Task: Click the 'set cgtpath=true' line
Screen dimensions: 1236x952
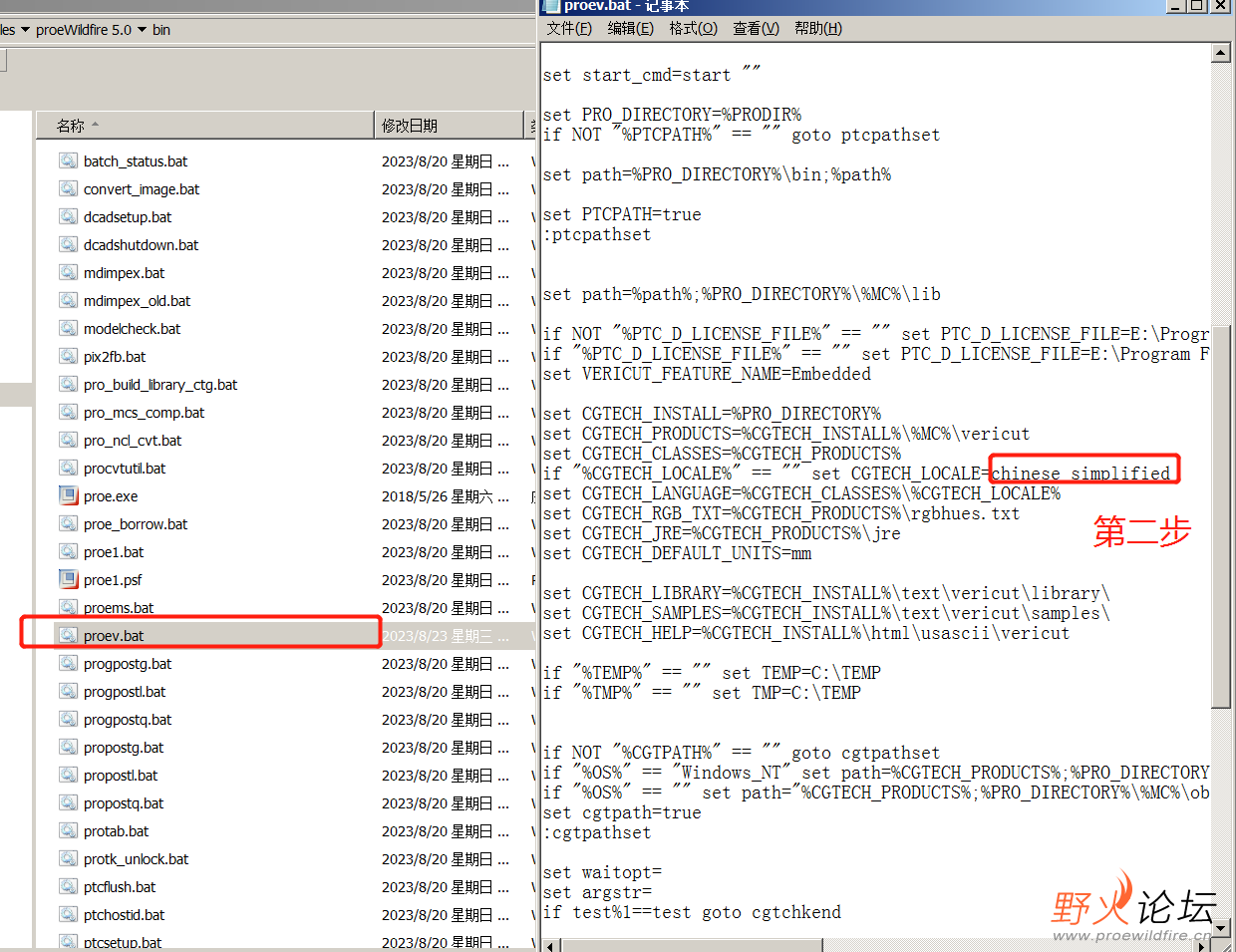Action: pos(622,812)
